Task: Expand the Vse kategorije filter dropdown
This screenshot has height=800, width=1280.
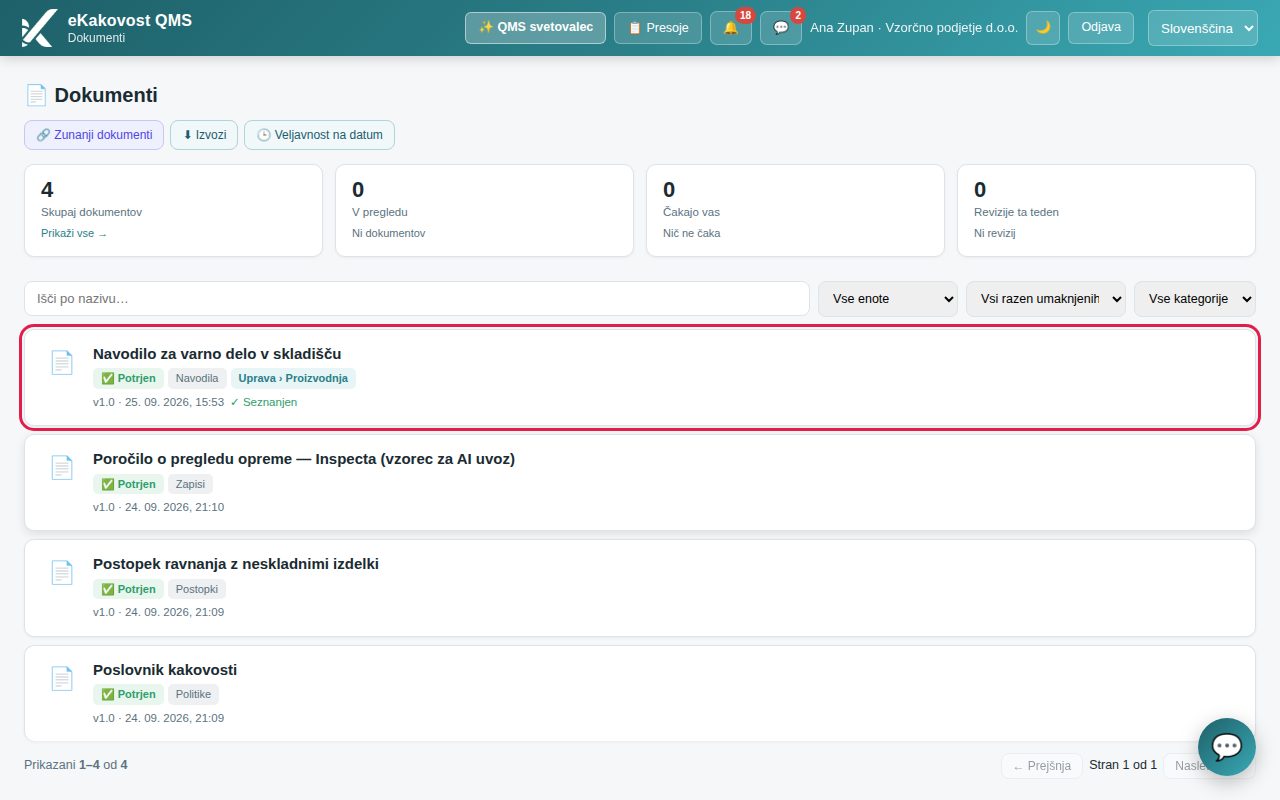Action: (1195, 299)
